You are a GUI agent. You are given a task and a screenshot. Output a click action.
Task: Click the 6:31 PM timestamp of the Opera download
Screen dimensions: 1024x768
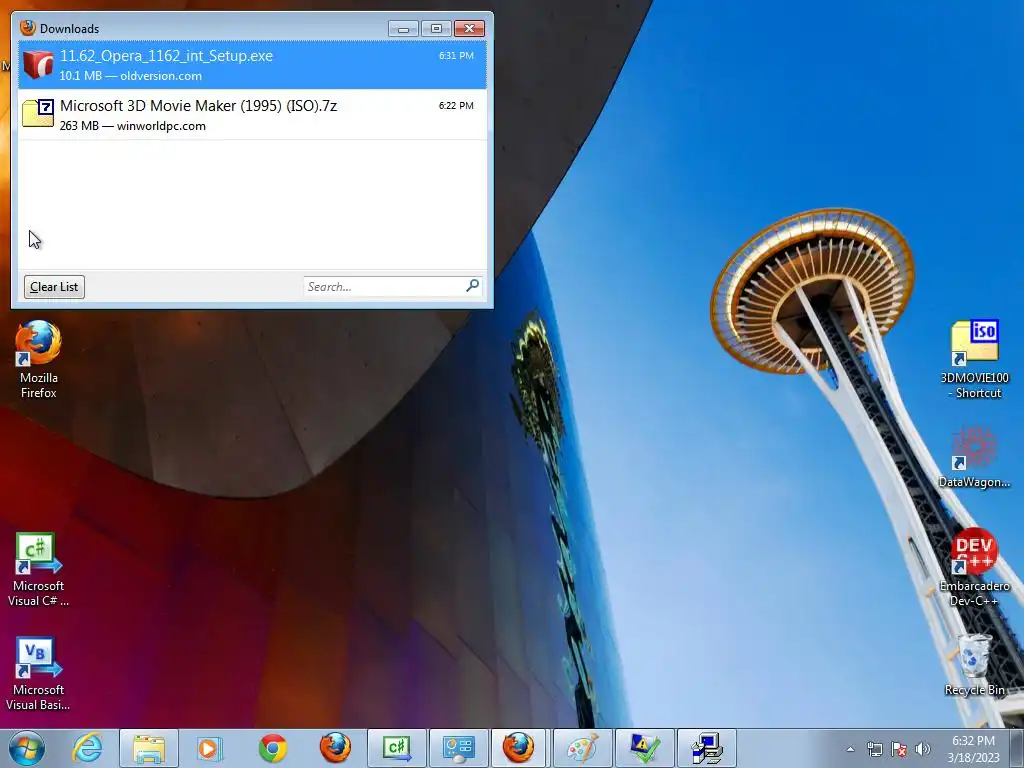(456, 56)
